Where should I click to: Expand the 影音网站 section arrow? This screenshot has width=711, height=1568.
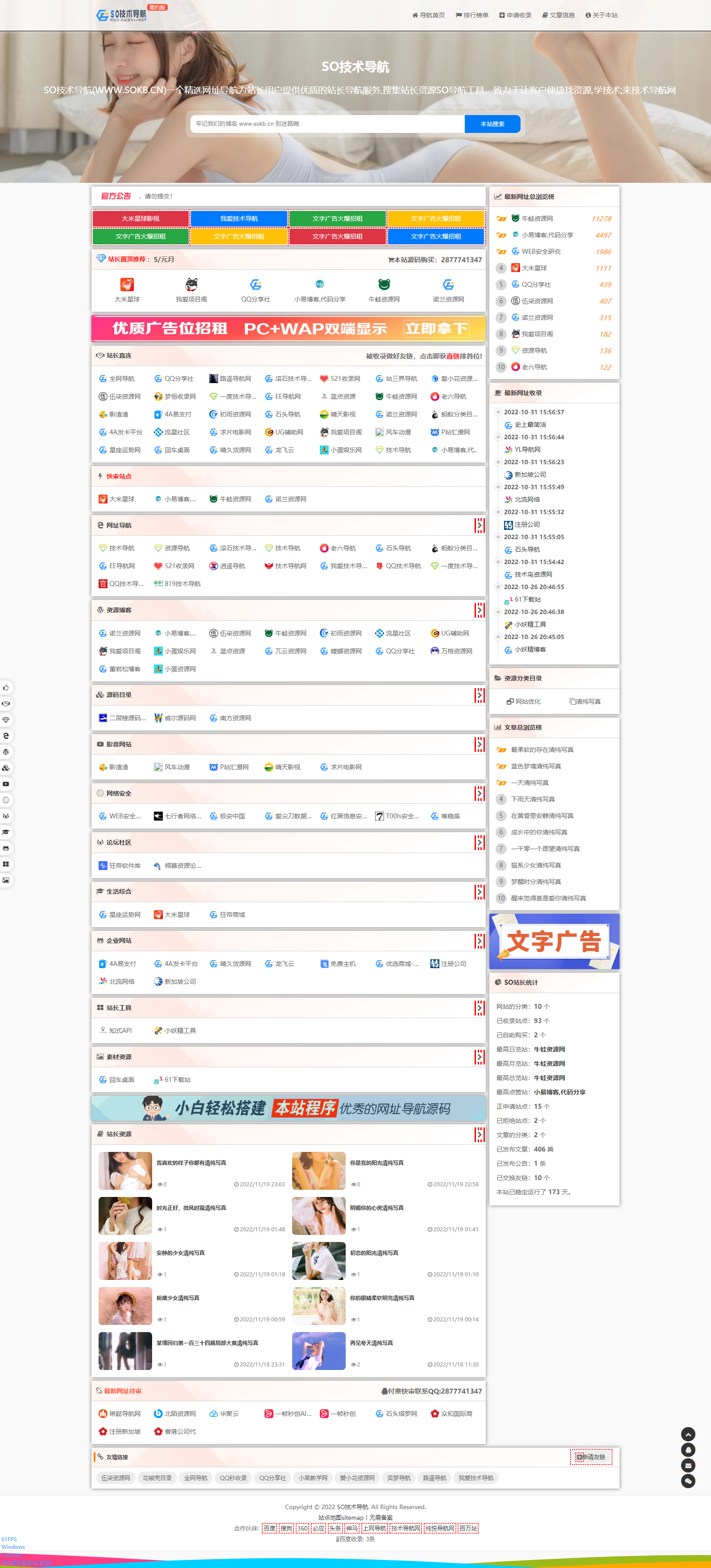(x=479, y=744)
